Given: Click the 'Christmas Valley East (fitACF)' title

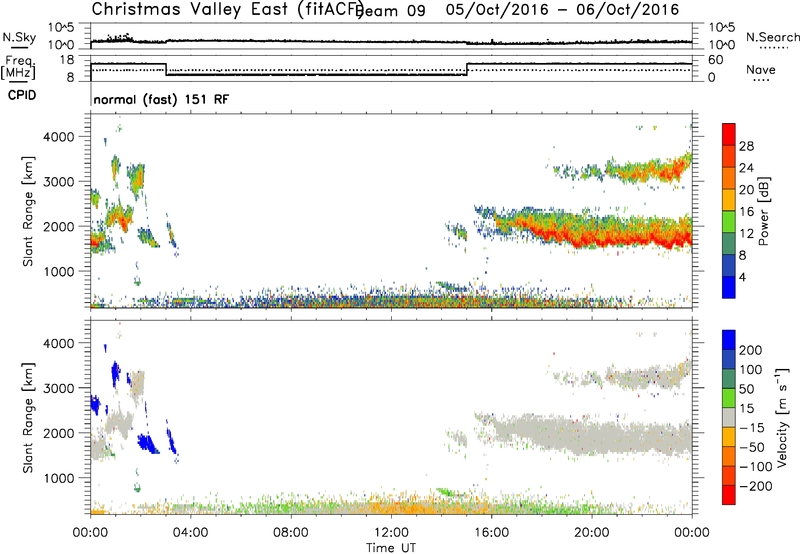Looking at the screenshot, I should click(x=228, y=10).
